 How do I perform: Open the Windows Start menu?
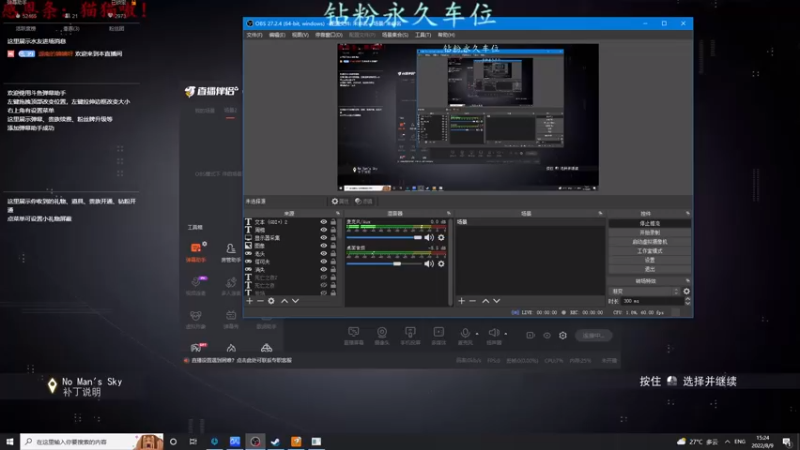point(10,441)
